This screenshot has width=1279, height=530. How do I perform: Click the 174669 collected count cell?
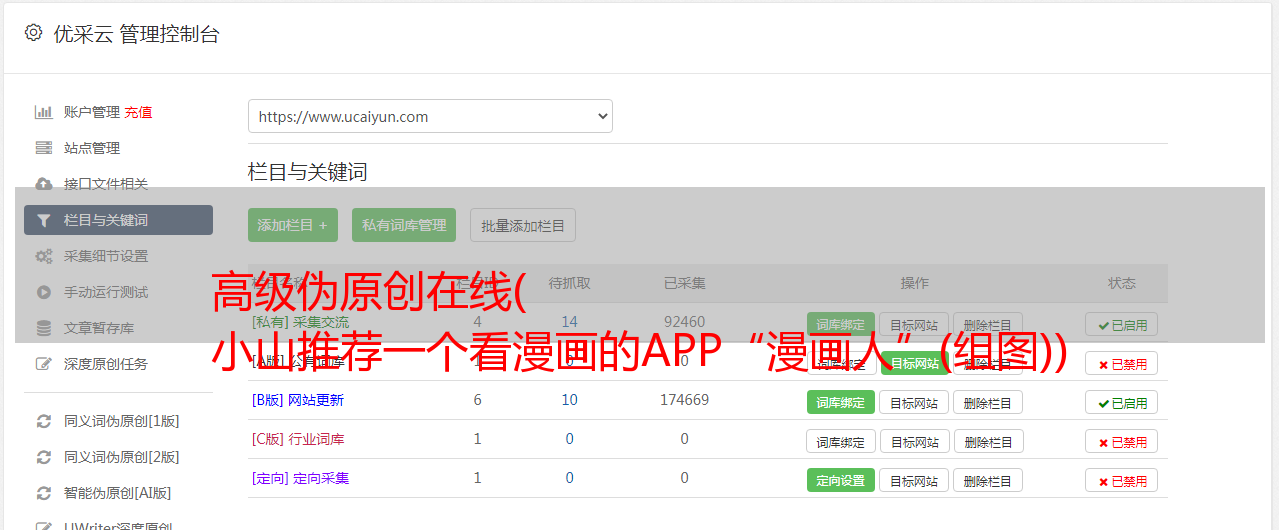(684, 400)
